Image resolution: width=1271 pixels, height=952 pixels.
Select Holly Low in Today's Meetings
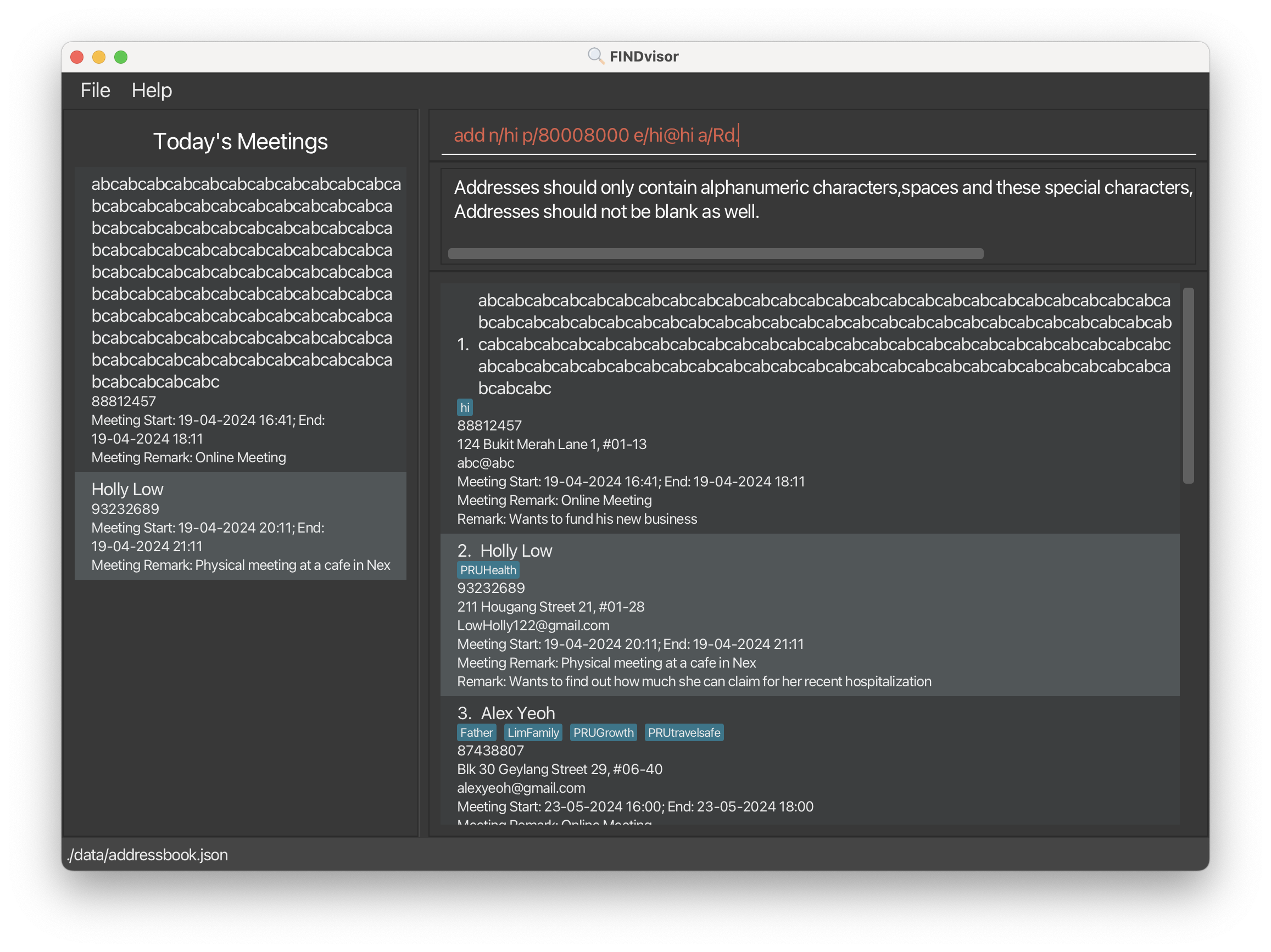[x=240, y=526]
